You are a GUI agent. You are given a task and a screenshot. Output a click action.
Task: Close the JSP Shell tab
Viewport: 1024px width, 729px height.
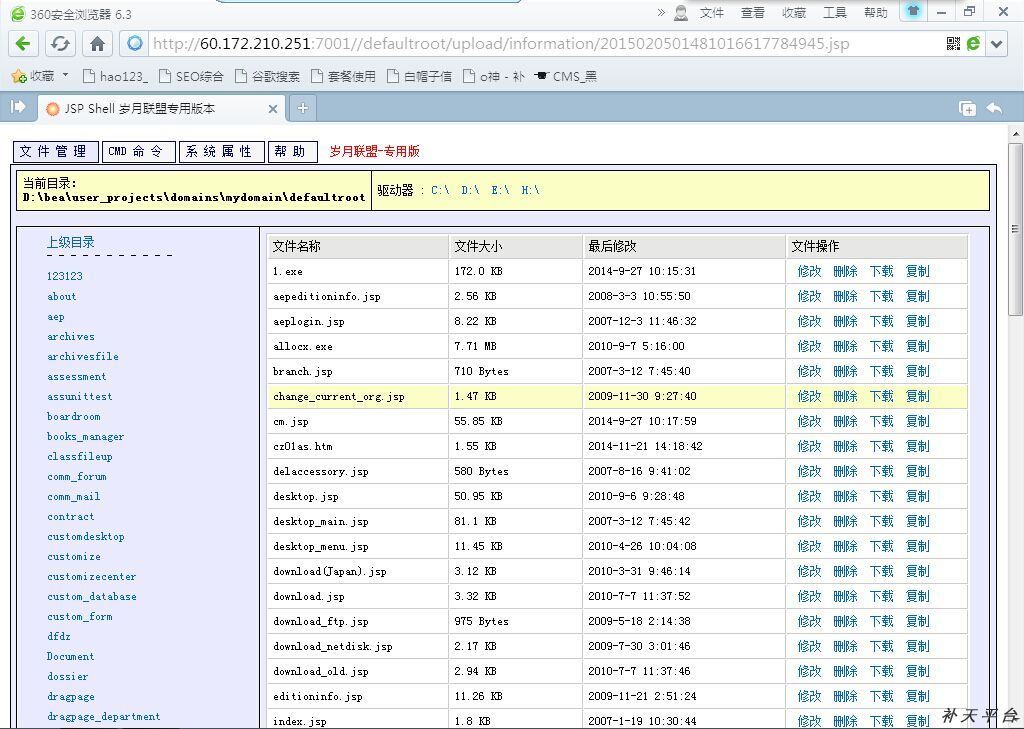point(273,109)
